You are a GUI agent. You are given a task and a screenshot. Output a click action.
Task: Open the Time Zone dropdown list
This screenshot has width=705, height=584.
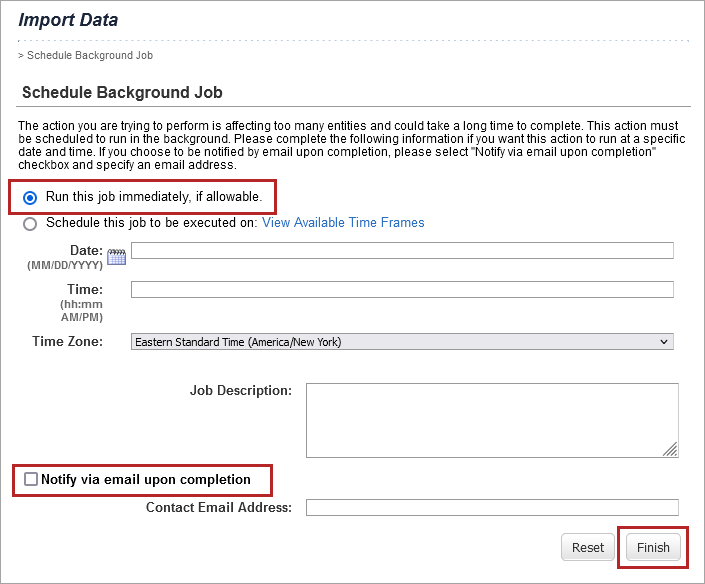point(402,342)
